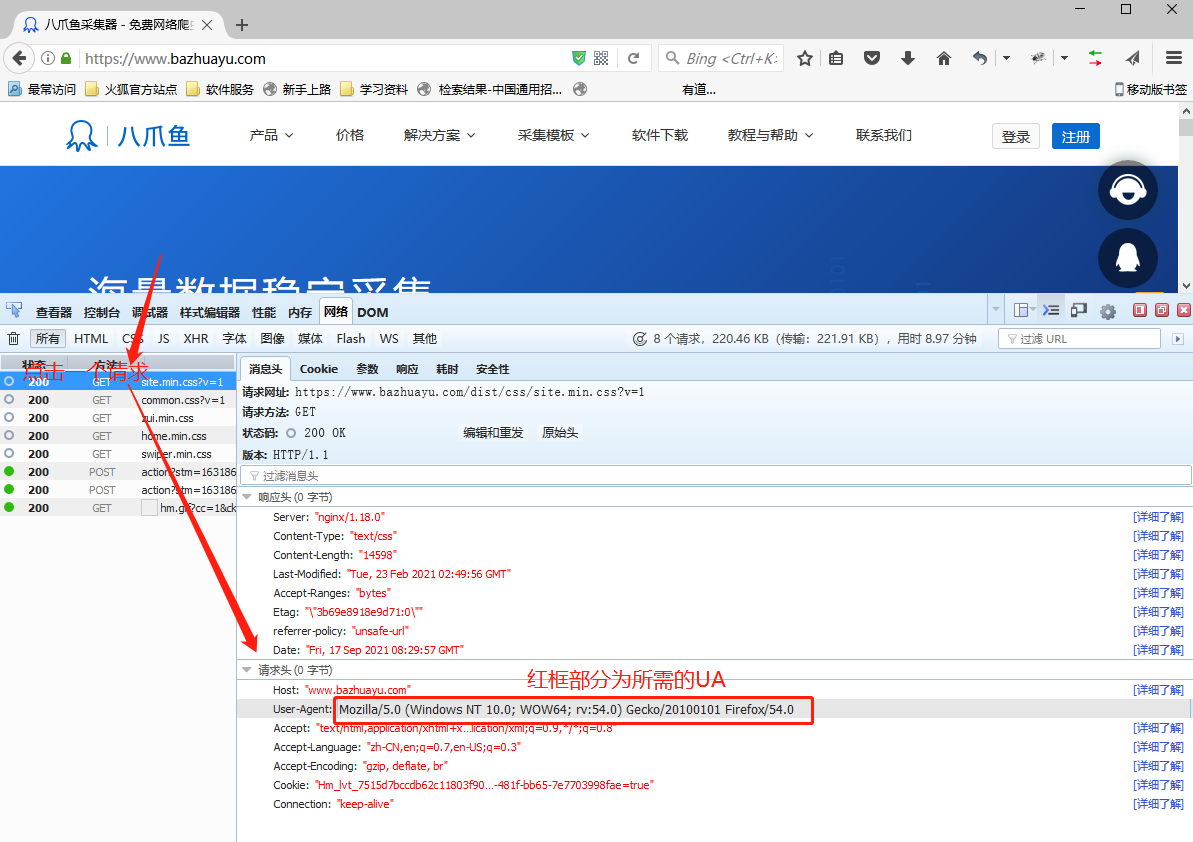The width and height of the screenshot is (1193, 842).
Task: Click the Bing search box
Action: (x=723, y=59)
